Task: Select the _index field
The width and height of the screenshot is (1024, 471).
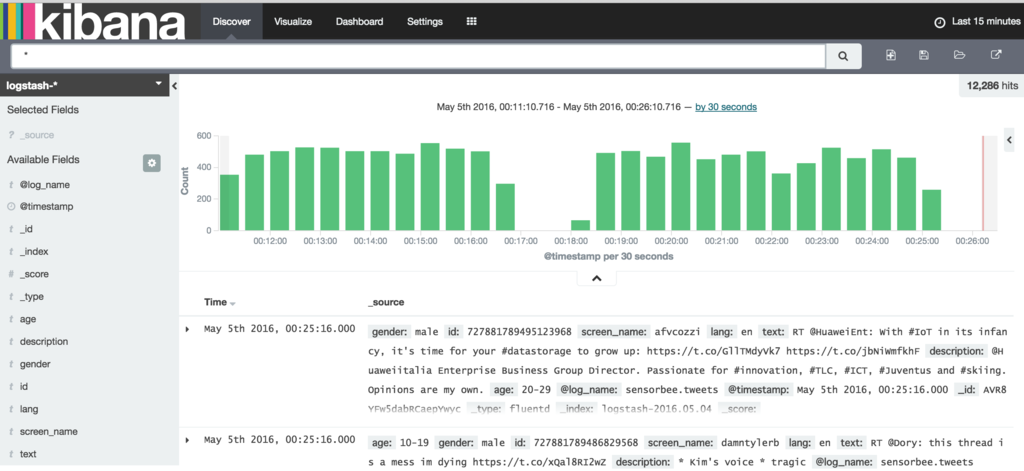Action: pos(34,252)
